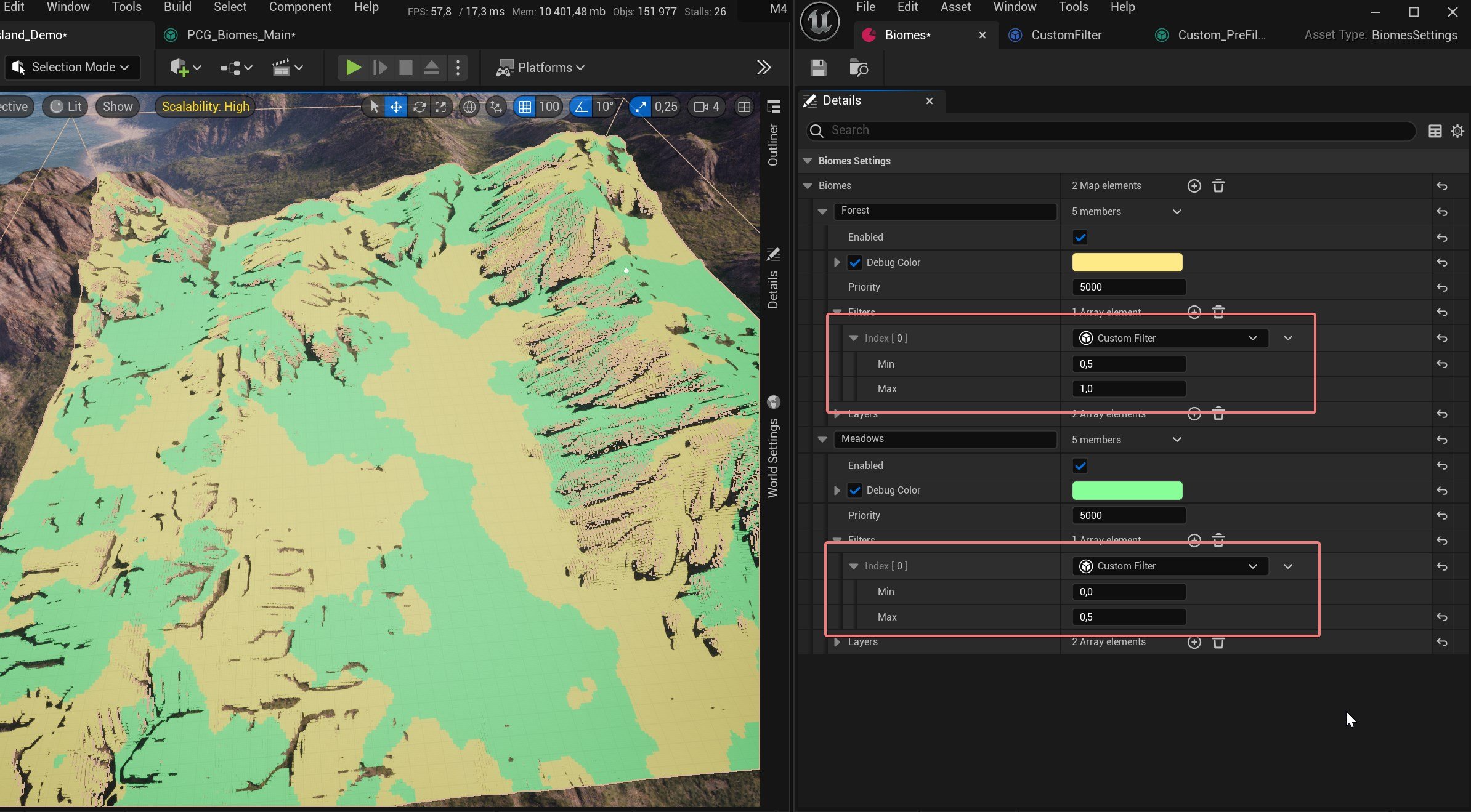Uncheck the Forest Enabled checkbox
Viewport: 1471px width, 812px height.
[1080, 238]
